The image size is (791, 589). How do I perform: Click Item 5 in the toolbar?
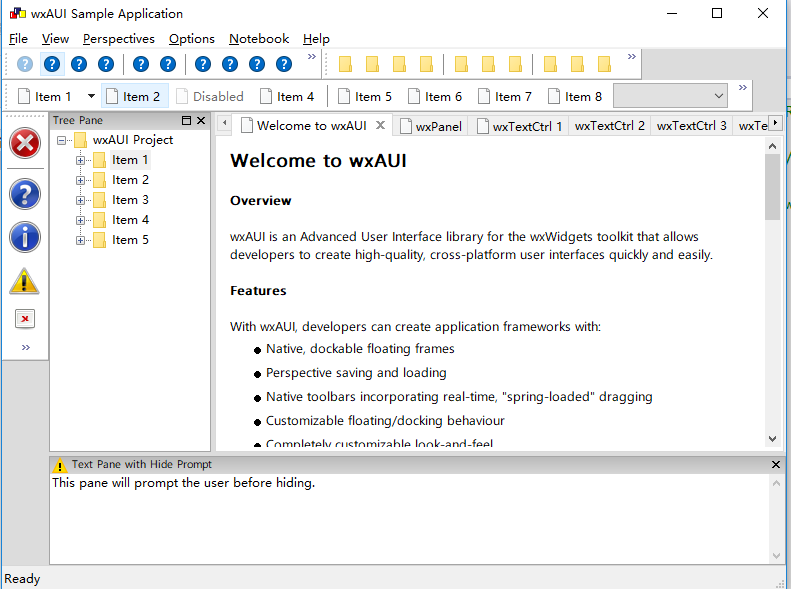365,96
